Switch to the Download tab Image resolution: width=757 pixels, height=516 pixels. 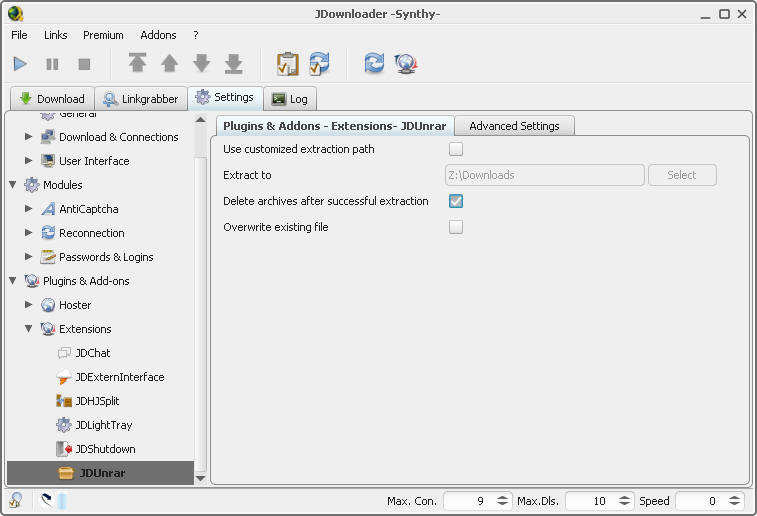[x=52, y=99]
